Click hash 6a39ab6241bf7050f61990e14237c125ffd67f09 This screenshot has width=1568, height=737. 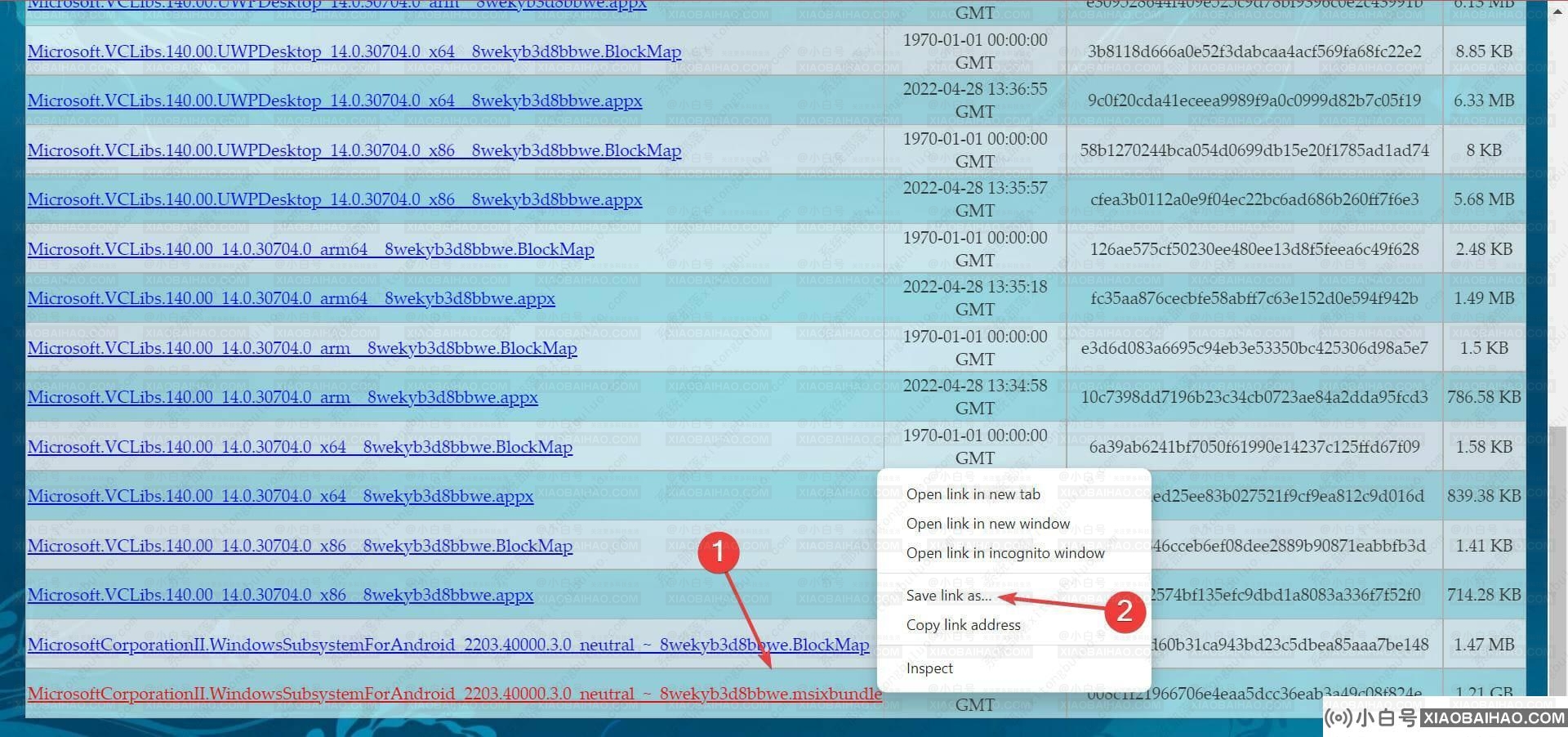click(x=1254, y=447)
